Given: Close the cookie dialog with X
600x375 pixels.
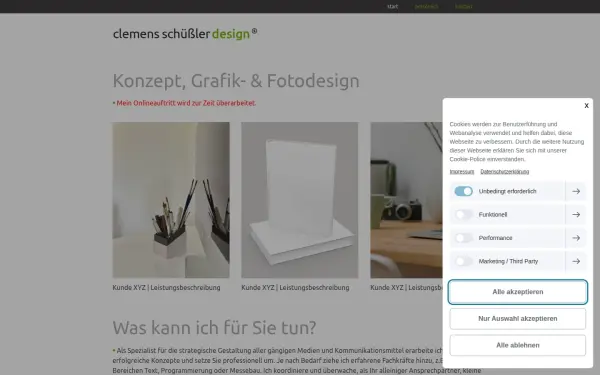Looking at the screenshot, I should tap(586, 106).
